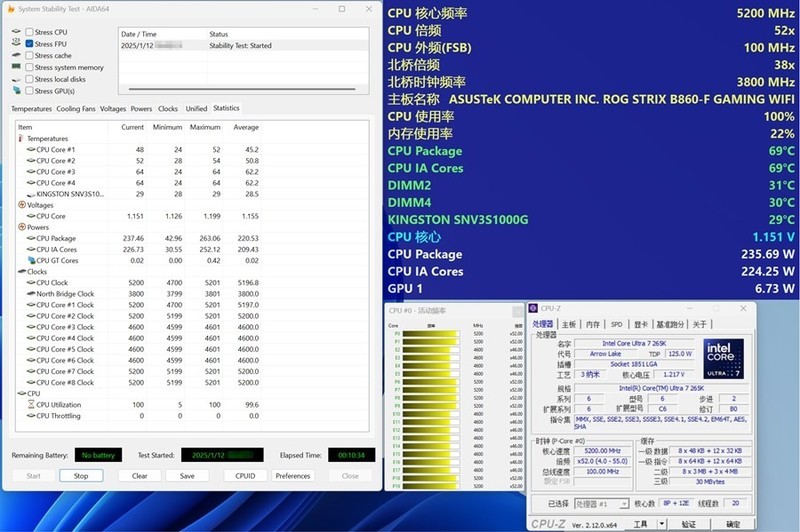Viewport: 800px width, 532px height.
Task: Click the E10 core activity bar
Action: coord(431,414)
